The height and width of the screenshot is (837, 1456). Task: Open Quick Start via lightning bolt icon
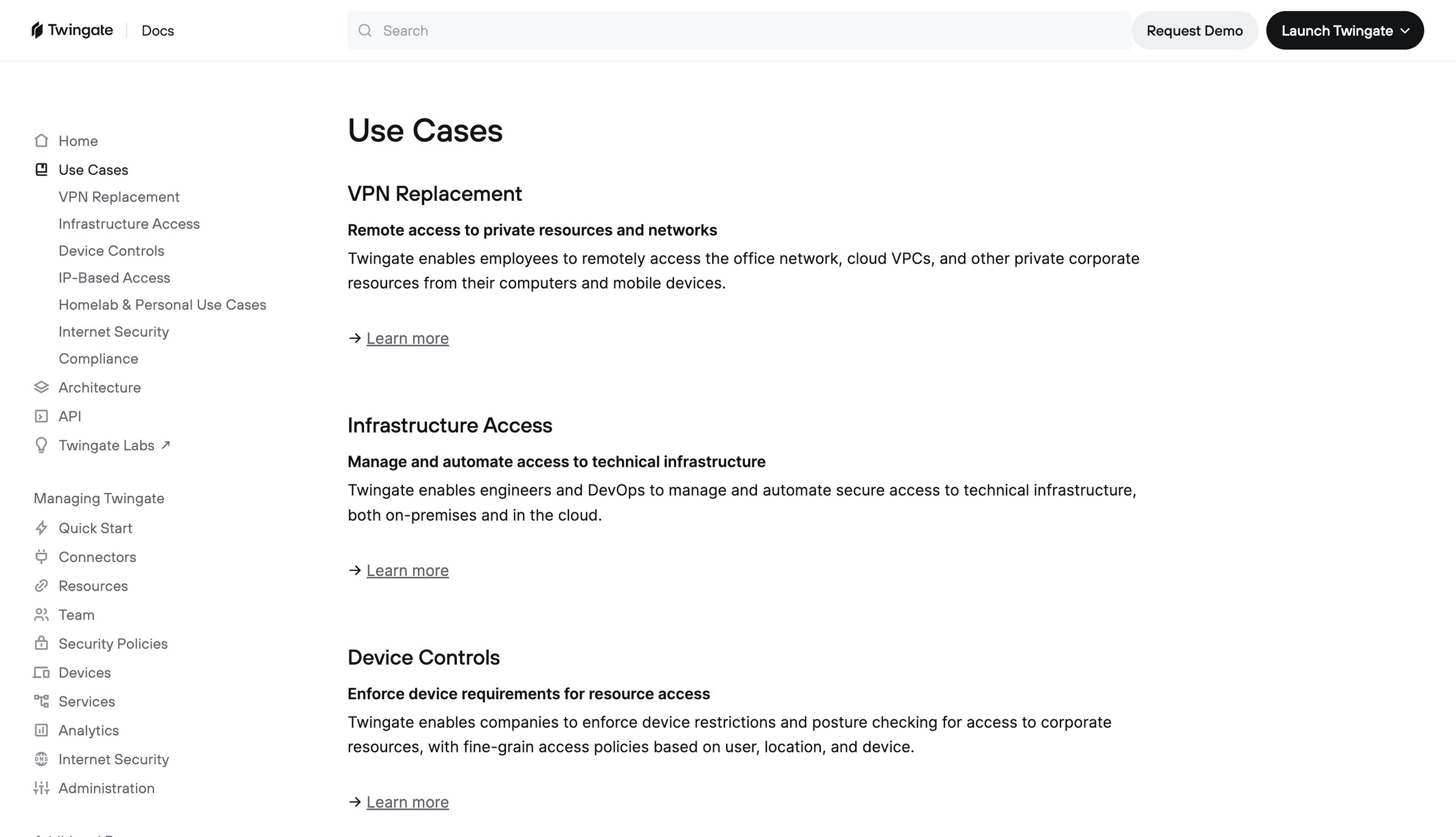coord(41,528)
